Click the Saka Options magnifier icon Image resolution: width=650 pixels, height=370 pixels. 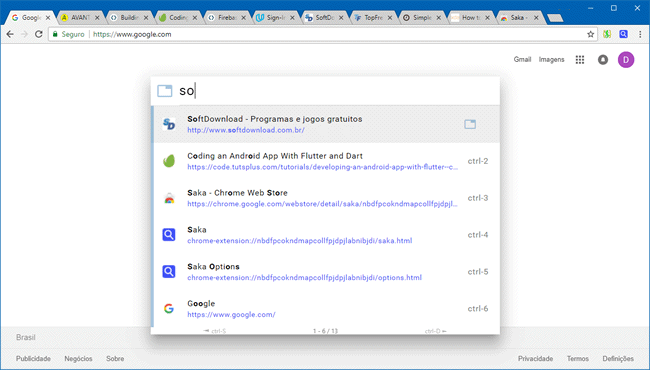click(x=169, y=272)
